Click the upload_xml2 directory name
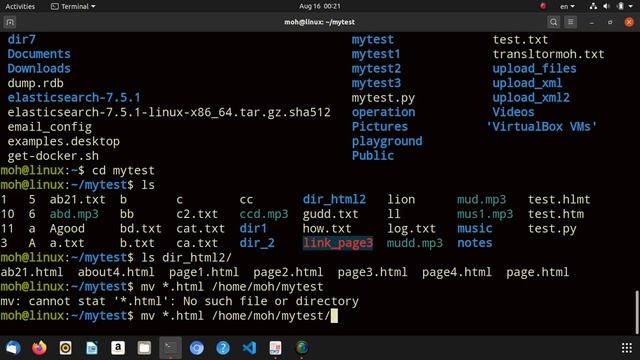 tap(531, 98)
